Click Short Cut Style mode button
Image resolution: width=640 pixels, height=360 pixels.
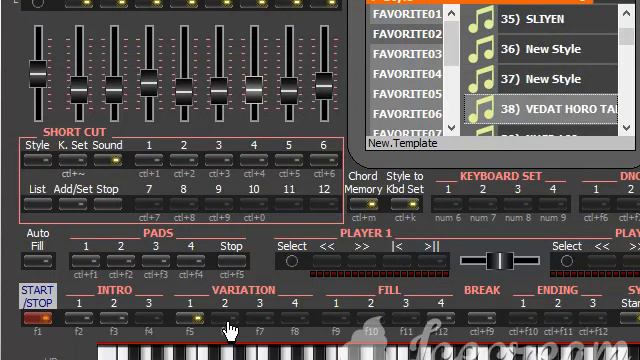pyautogui.click(x=38, y=160)
